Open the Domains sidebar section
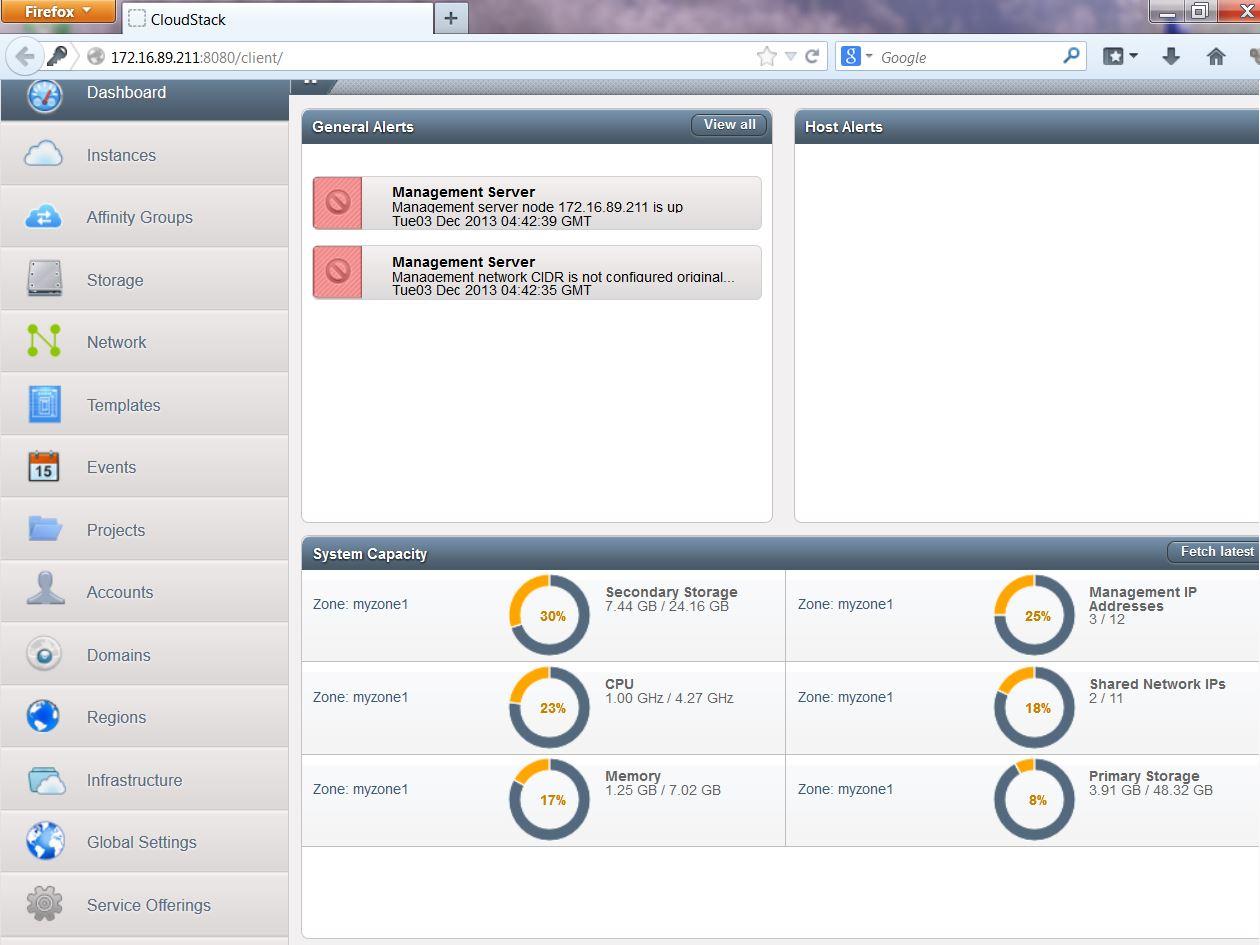This screenshot has width=1260, height=945. [144, 655]
